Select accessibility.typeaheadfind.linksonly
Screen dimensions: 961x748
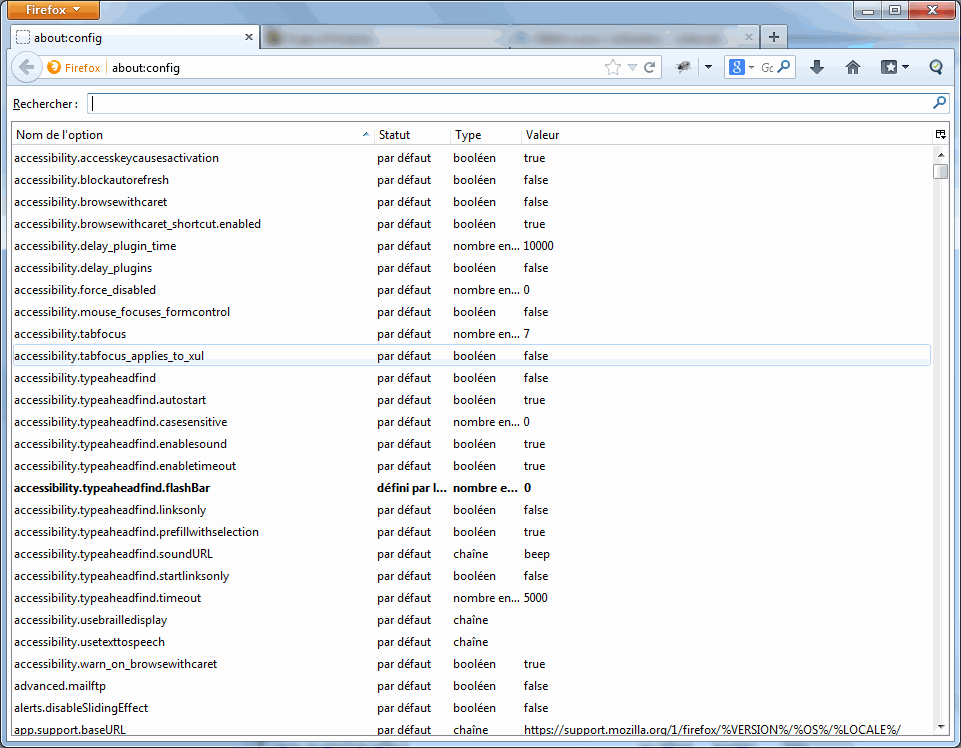[x=471, y=510]
